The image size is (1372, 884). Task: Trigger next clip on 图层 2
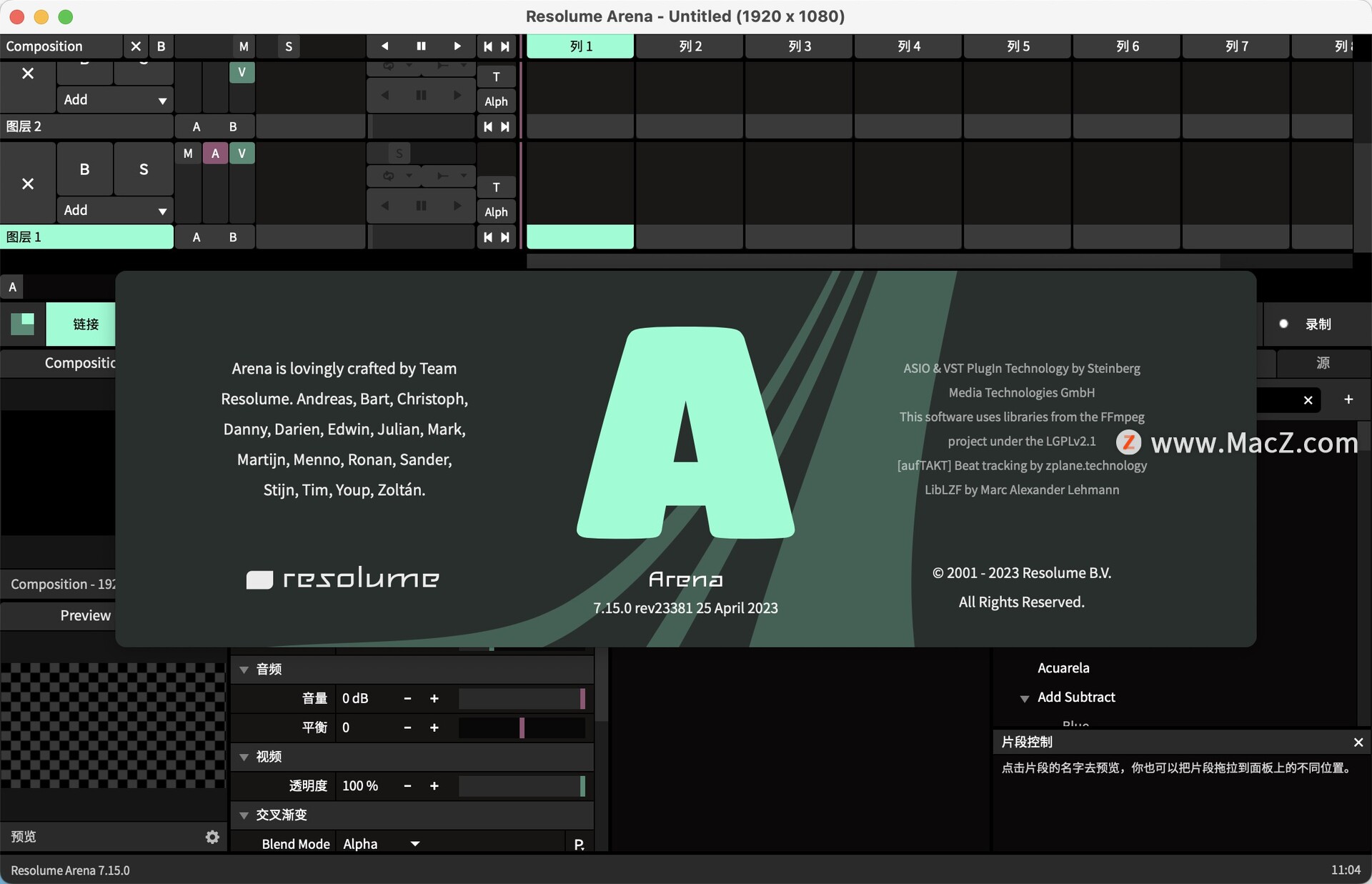[505, 126]
